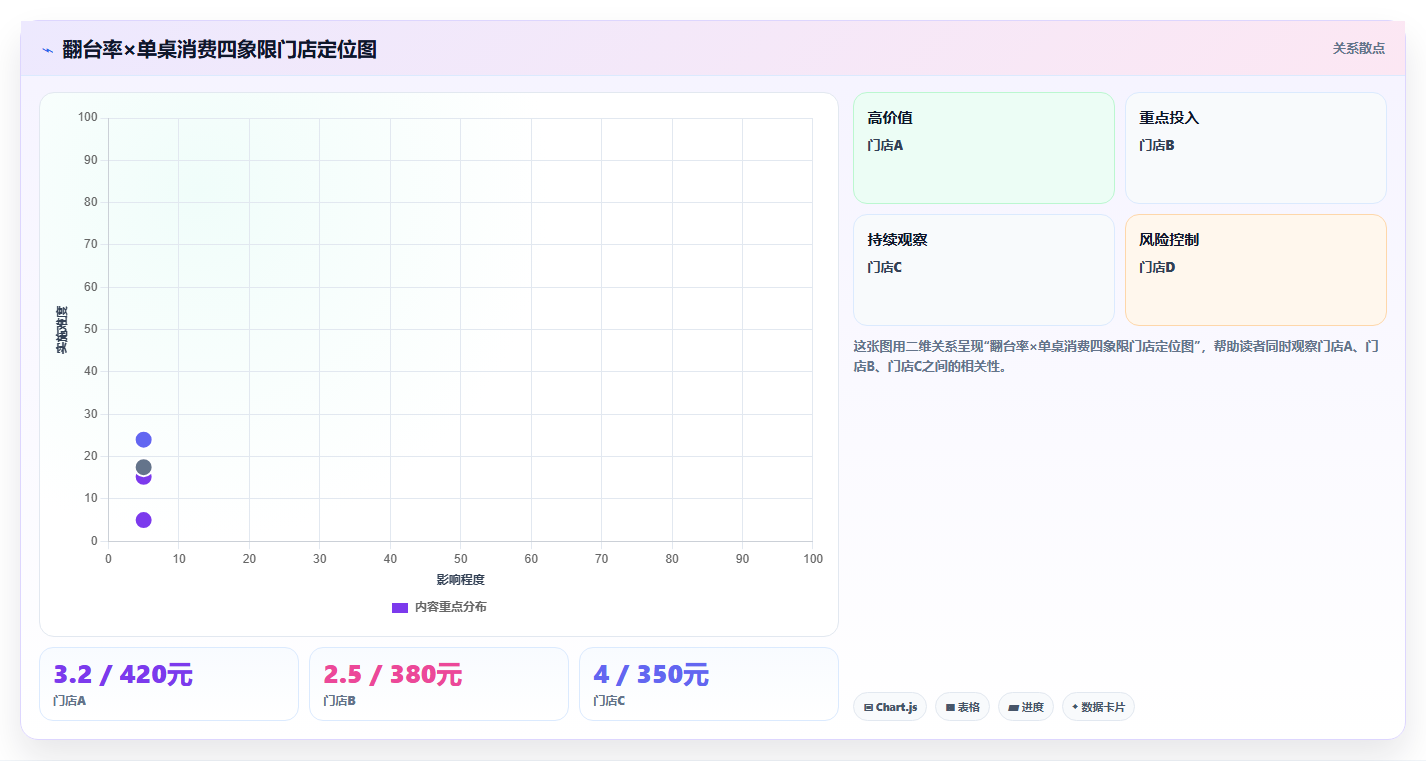The width and height of the screenshot is (1426, 761).
Task: Open the 风险控制 quadrant card
Action: pos(1256,270)
